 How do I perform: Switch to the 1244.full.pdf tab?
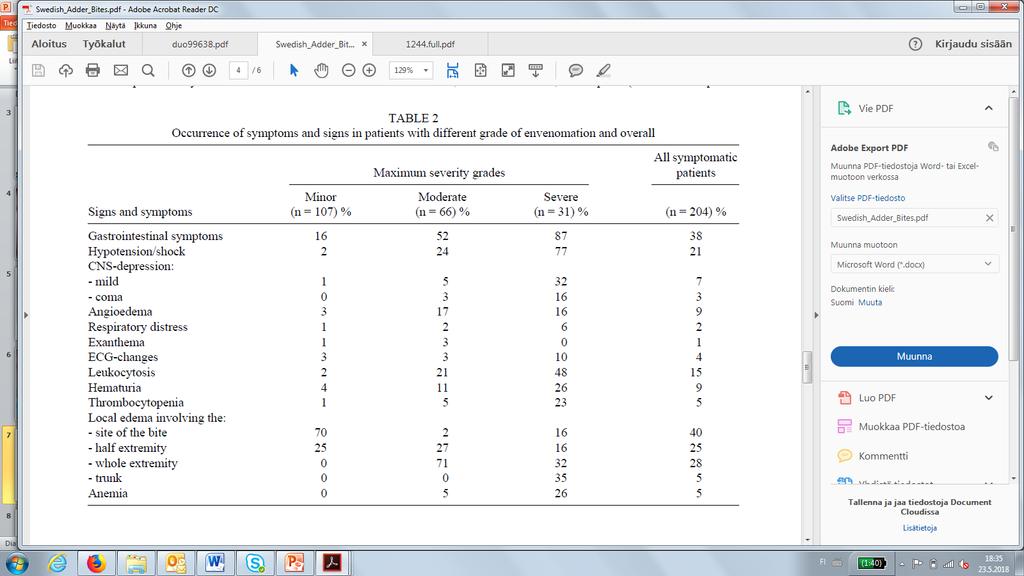point(430,44)
